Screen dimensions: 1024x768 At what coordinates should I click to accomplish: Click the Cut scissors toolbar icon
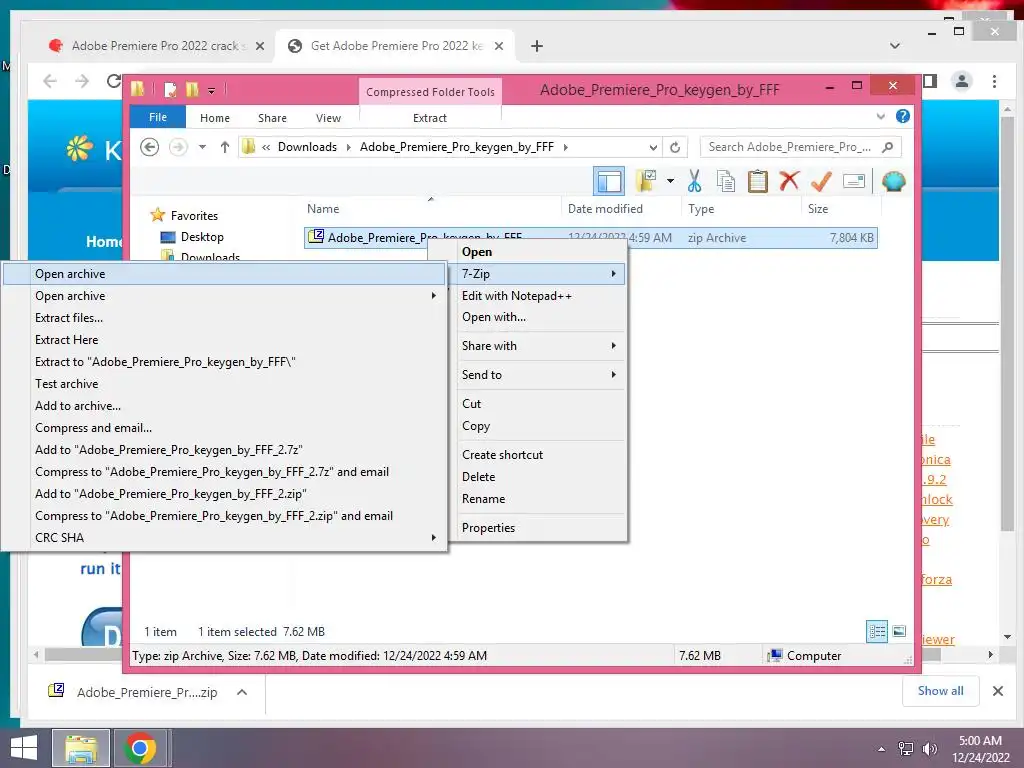pyautogui.click(x=694, y=181)
